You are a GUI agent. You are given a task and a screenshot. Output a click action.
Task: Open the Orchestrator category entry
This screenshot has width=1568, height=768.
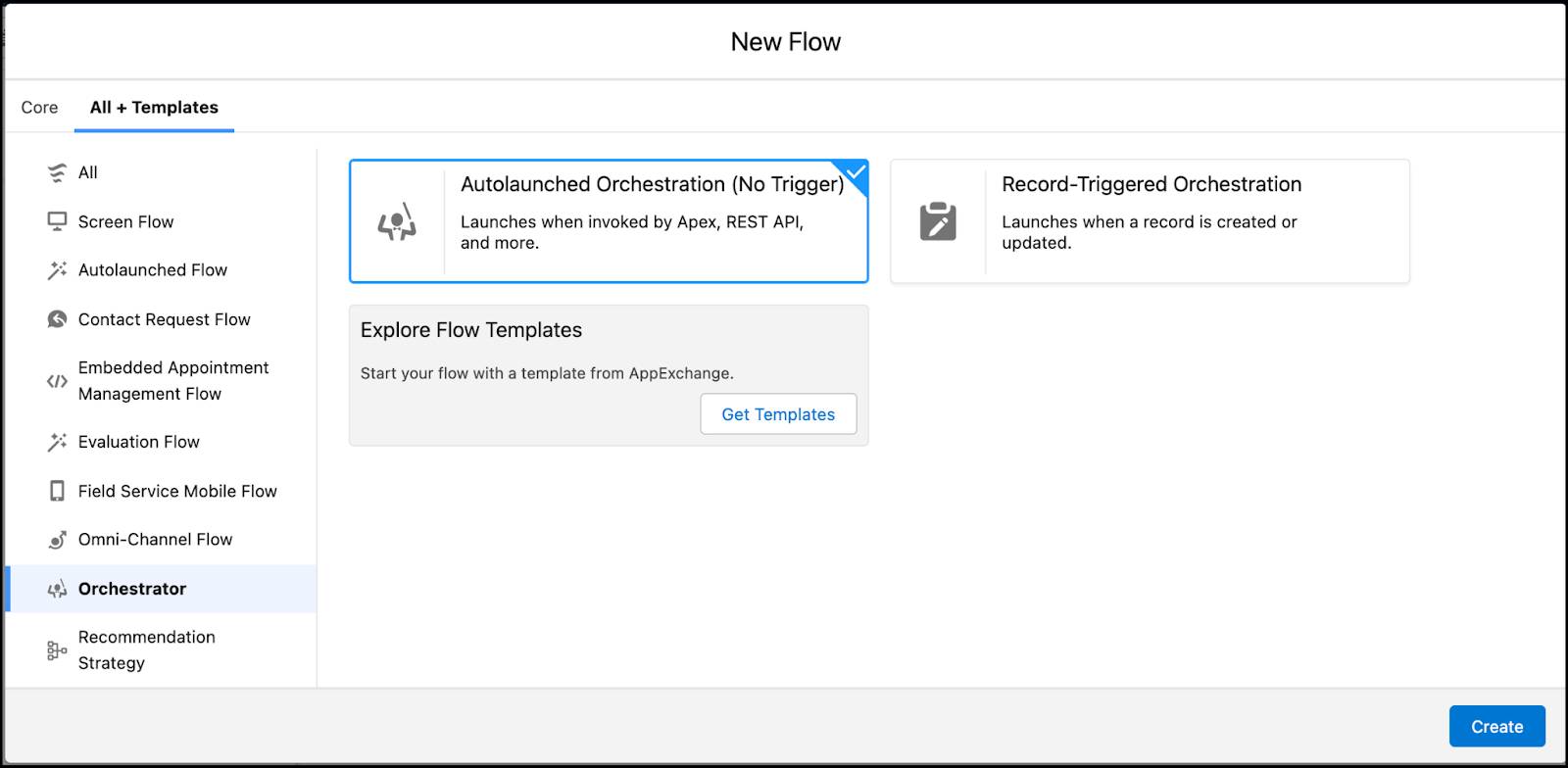(x=132, y=588)
